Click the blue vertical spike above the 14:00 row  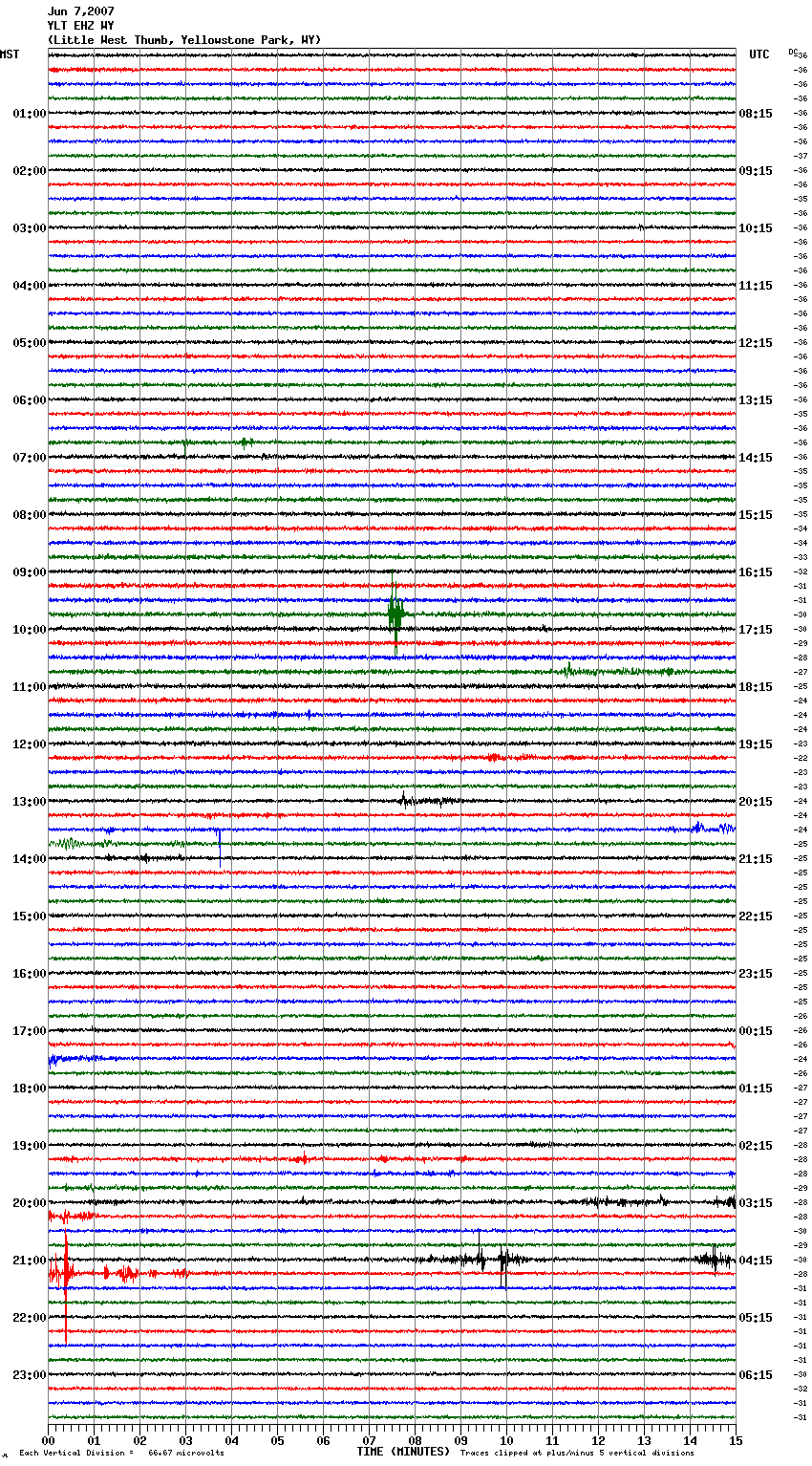click(220, 847)
